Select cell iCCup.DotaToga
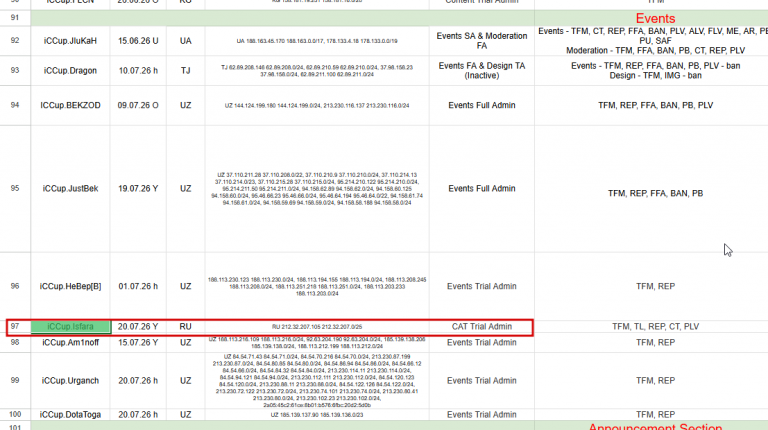The height and width of the screenshot is (430, 768). click(x=70, y=414)
